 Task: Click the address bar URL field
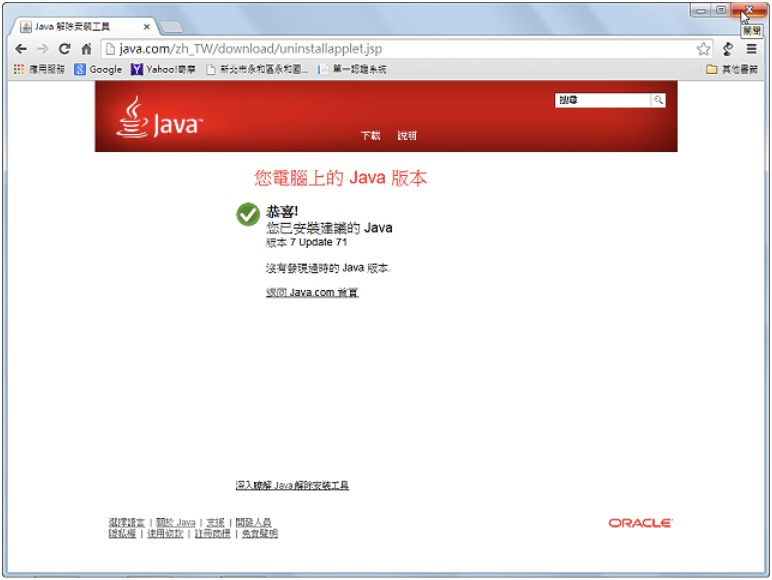[x=399, y=49]
